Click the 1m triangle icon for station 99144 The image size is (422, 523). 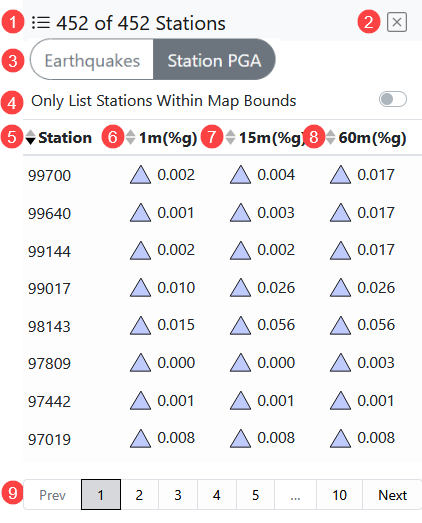140,250
